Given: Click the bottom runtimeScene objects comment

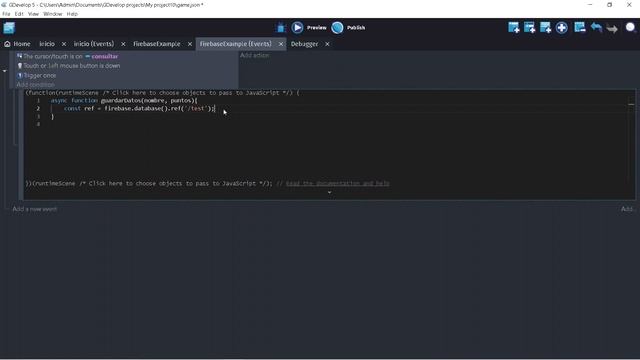Looking at the screenshot, I should (173, 183).
